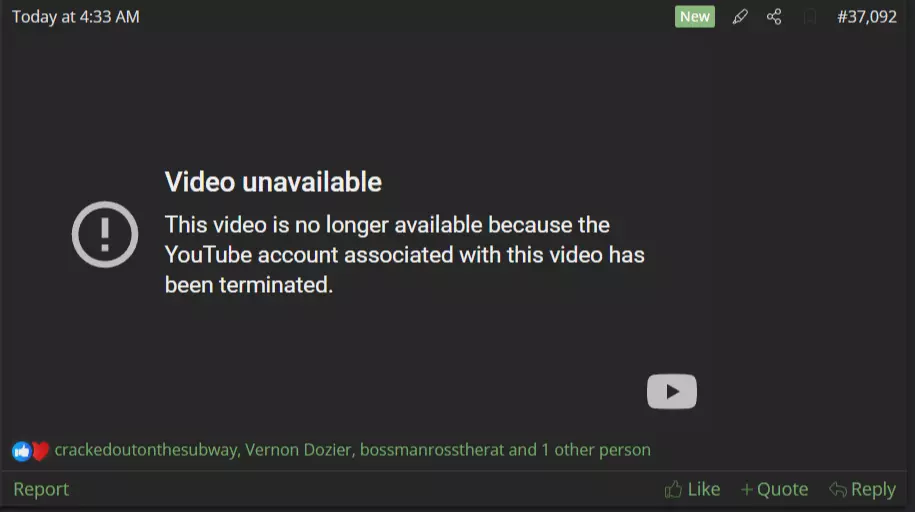
Task: Open the share post icon
Action: pos(774,17)
